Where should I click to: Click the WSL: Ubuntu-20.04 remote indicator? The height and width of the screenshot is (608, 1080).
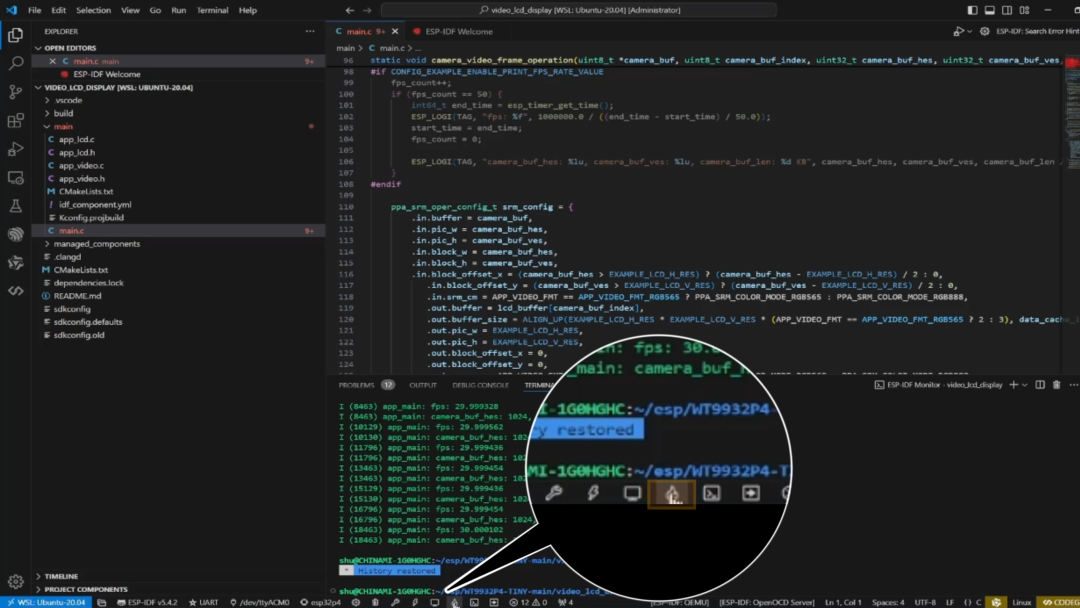click(46, 602)
